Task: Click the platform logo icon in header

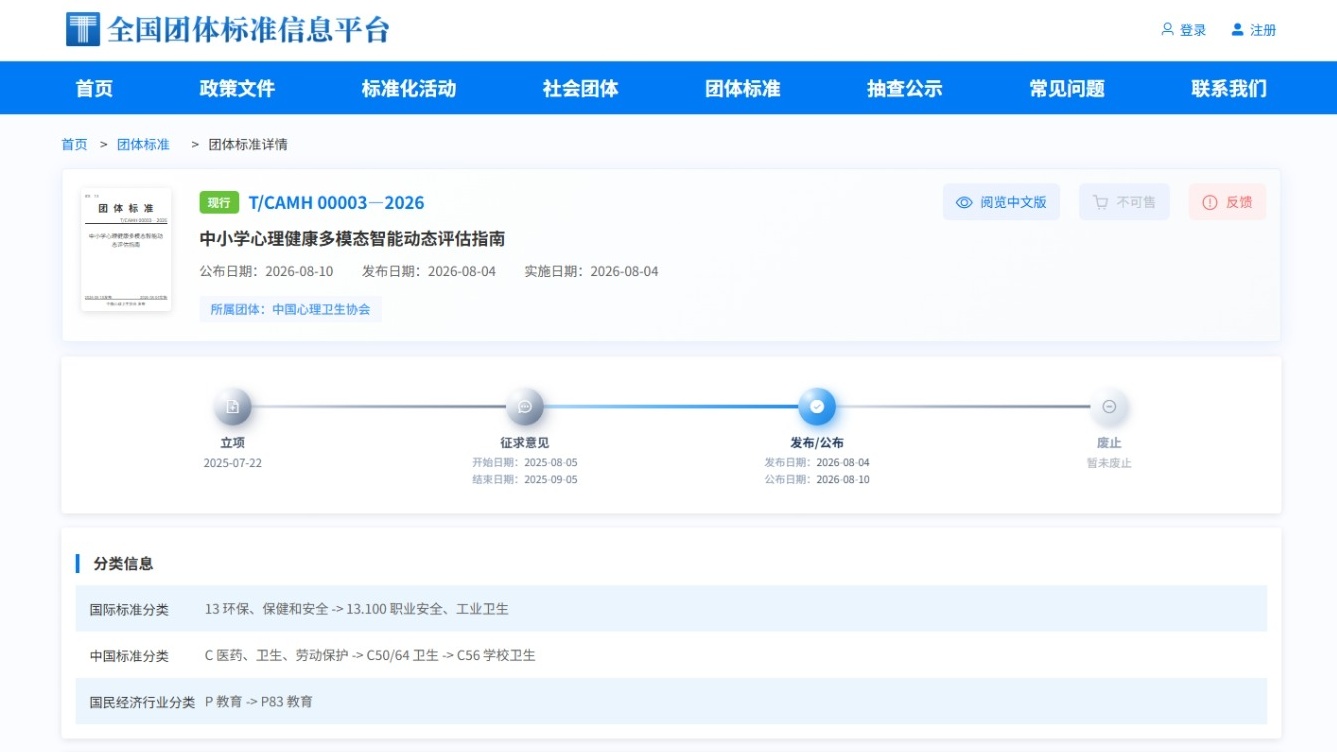Action: click(83, 29)
